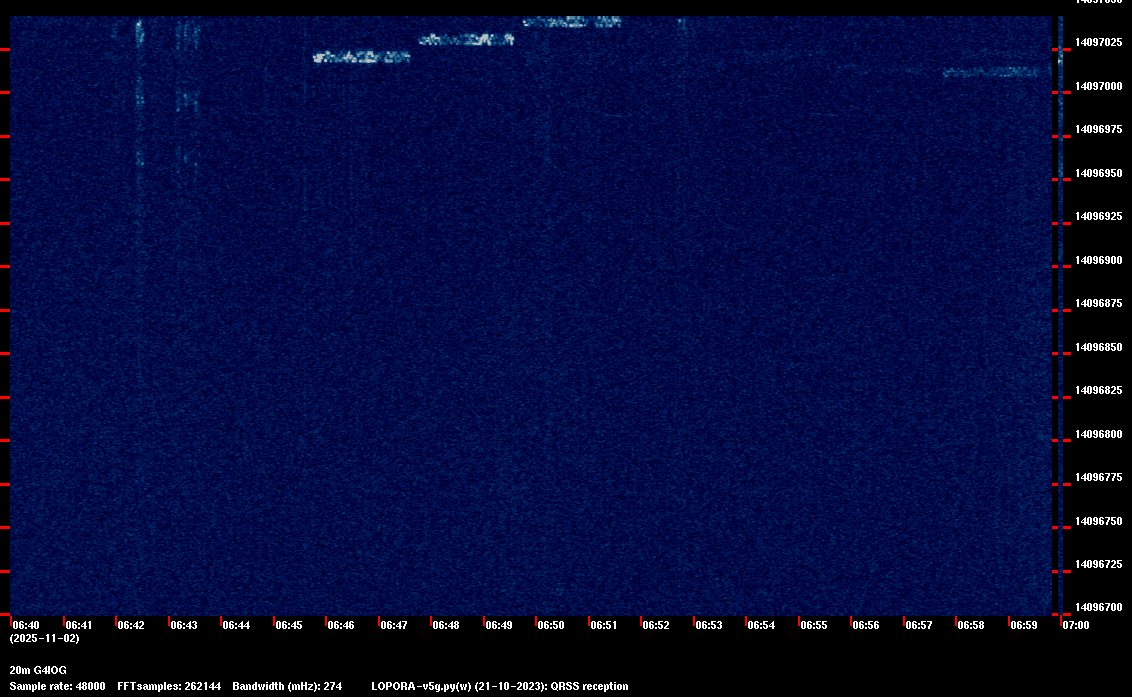Click the 14096725 frequency label
The image size is (1132, 697).
1099,564
